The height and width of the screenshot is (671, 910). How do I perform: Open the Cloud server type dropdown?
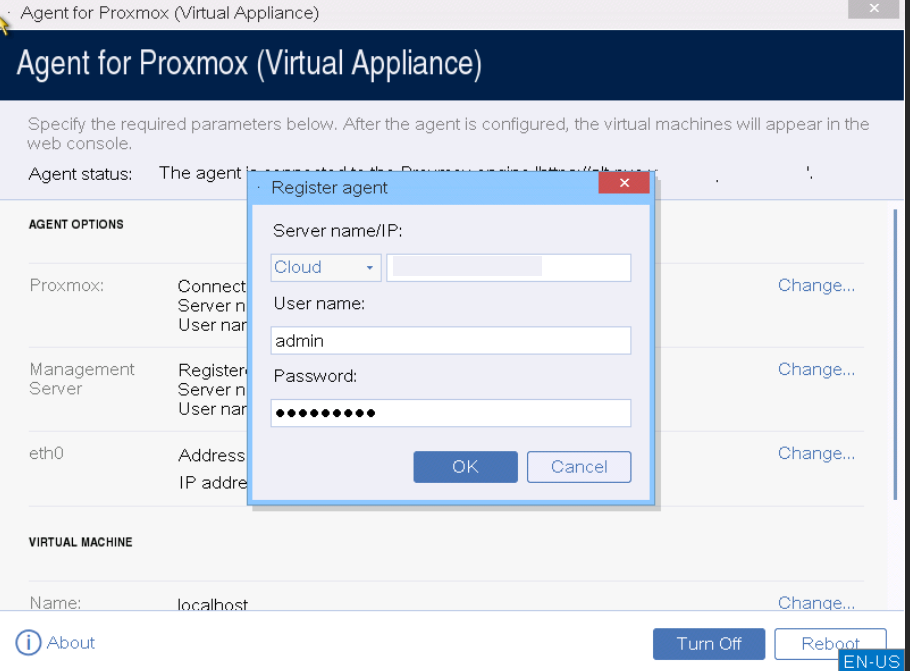pyautogui.click(x=326, y=268)
